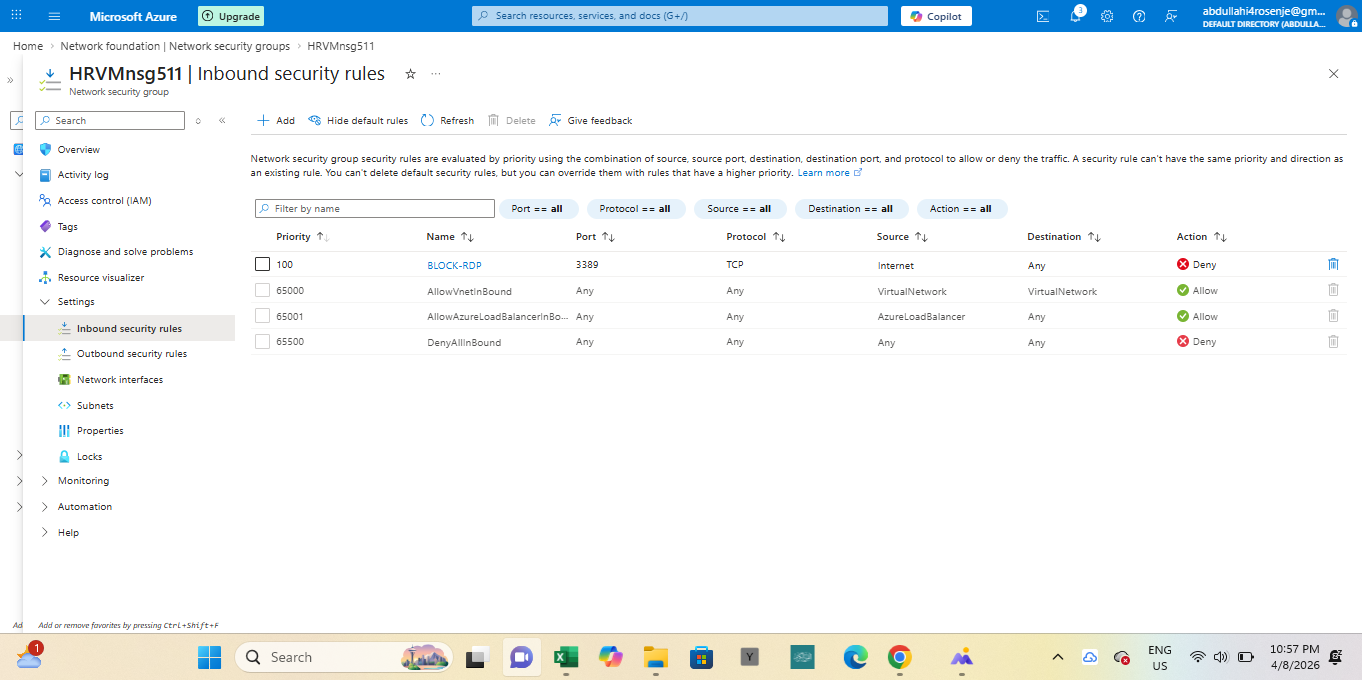Collapse the resource menu with double chevron
Screen dimensions: 1362x680
tap(222, 120)
